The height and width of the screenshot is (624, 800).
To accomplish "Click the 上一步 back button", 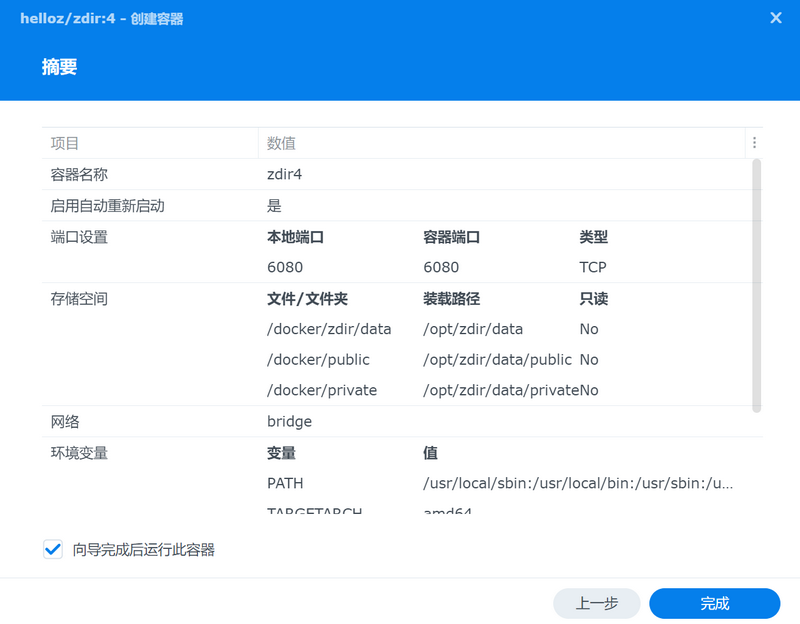I will [596, 604].
